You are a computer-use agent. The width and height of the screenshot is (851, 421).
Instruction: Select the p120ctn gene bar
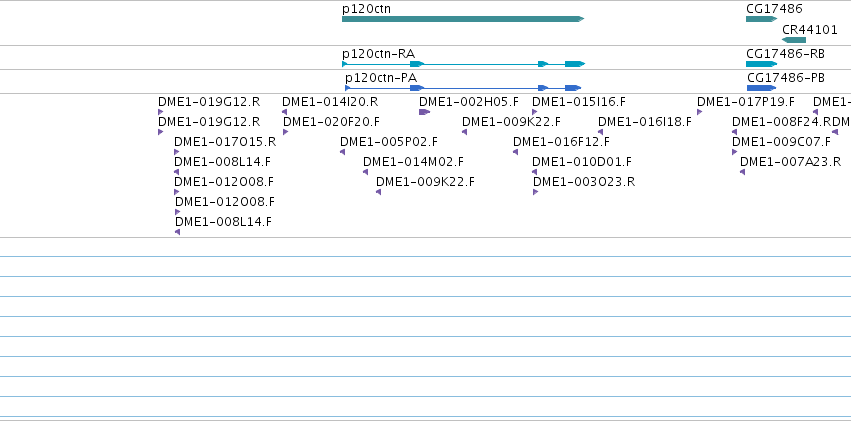[x=463, y=19]
